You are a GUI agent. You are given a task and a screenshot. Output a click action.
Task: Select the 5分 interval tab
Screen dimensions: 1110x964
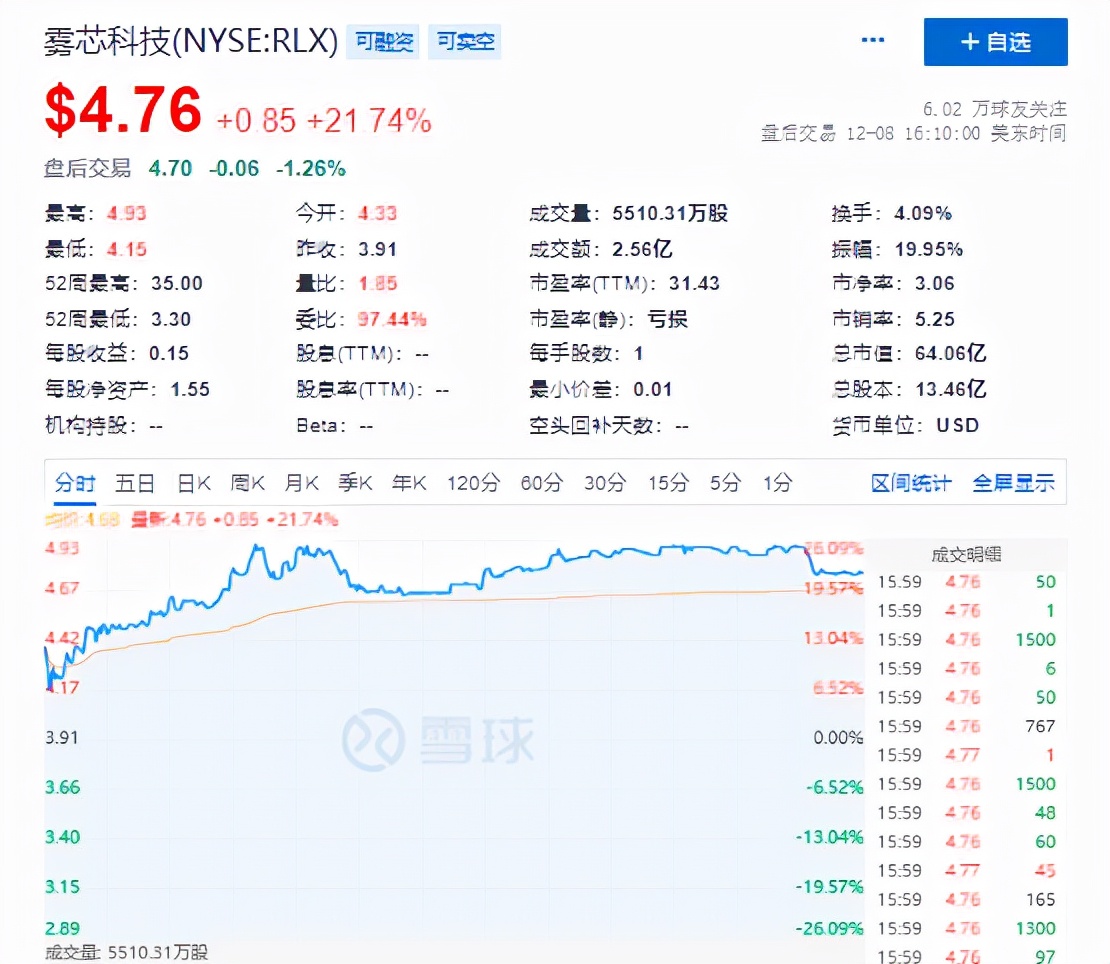[x=726, y=483]
